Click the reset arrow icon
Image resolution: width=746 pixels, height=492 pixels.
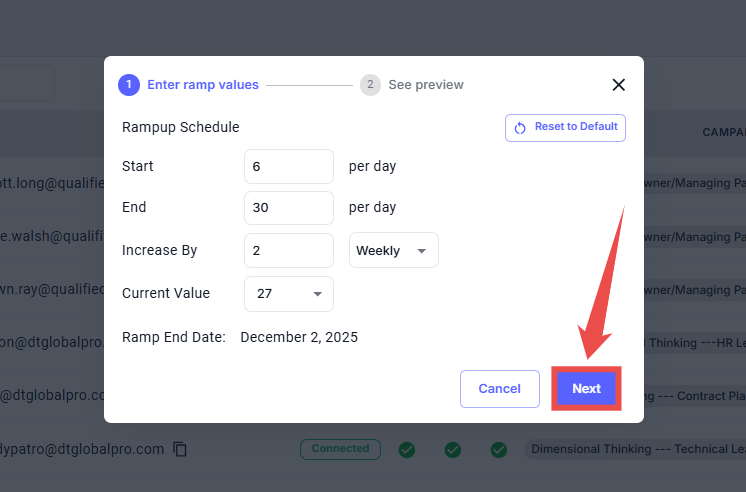coord(520,128)
